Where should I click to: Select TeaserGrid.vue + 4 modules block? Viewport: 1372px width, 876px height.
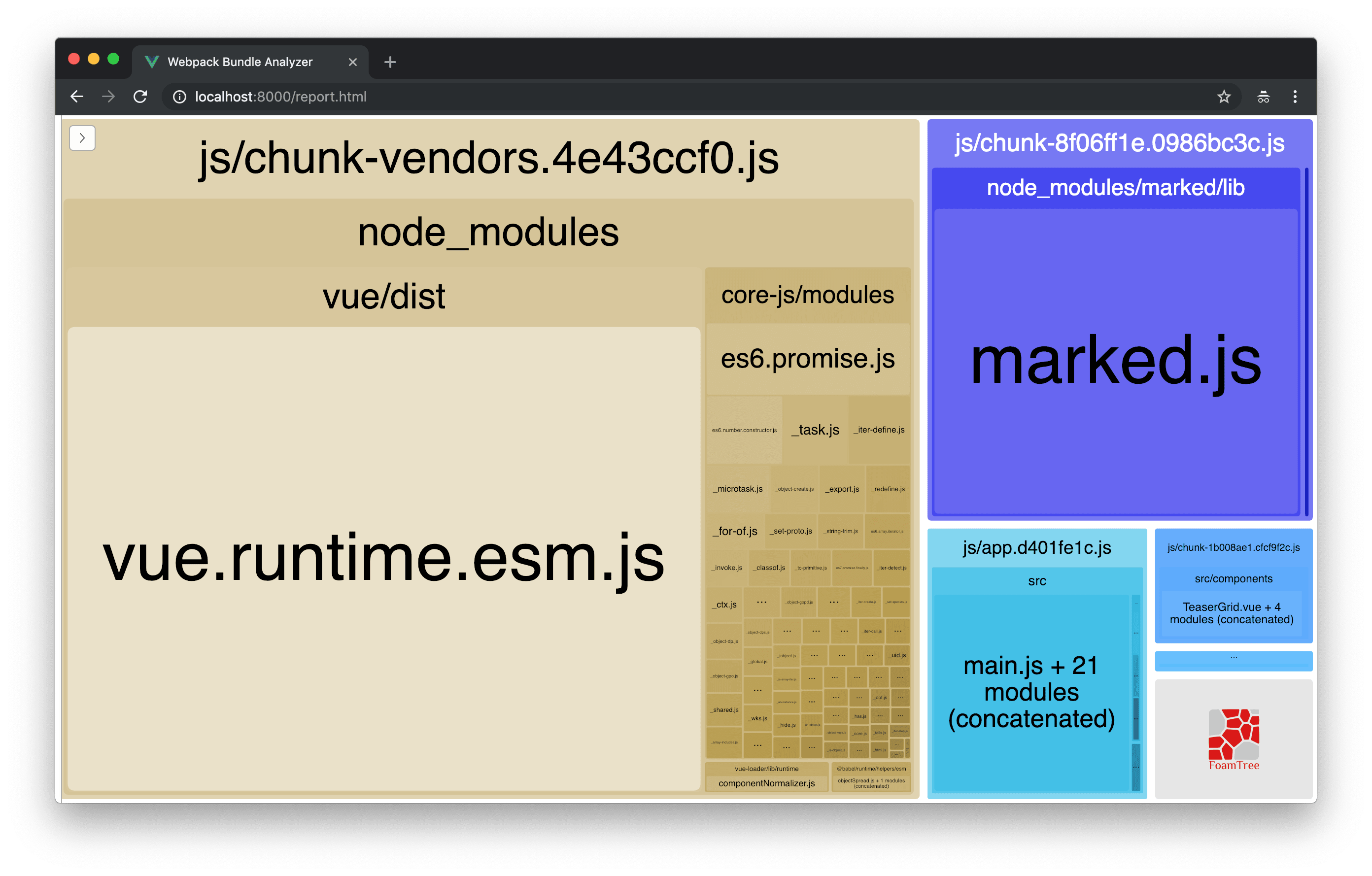(x=1231, y=613)
